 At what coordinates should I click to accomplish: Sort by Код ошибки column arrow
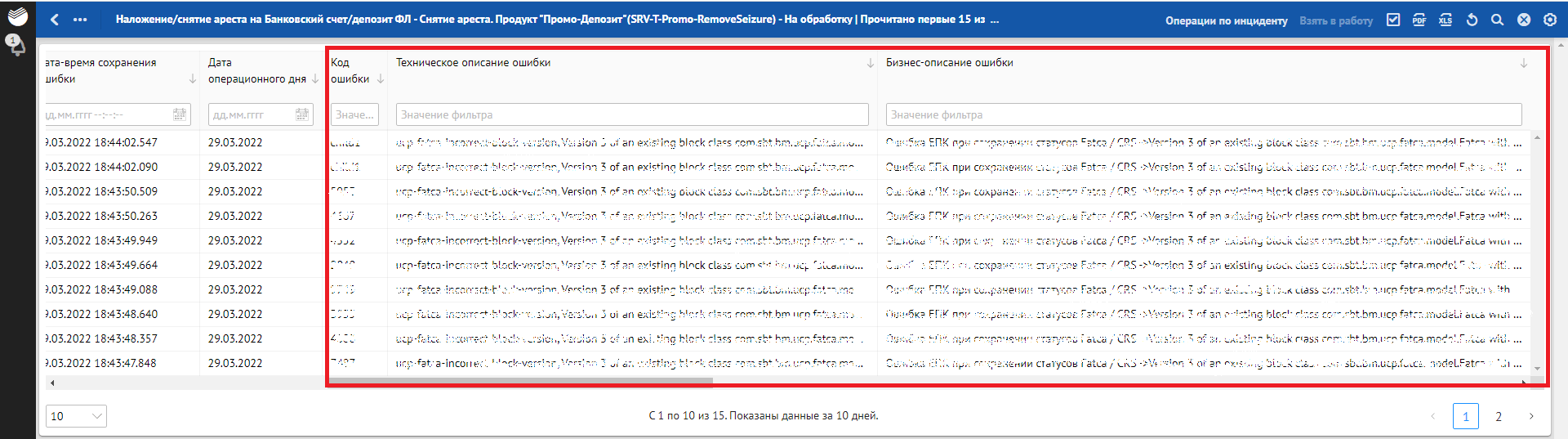(x=381, y=79)
